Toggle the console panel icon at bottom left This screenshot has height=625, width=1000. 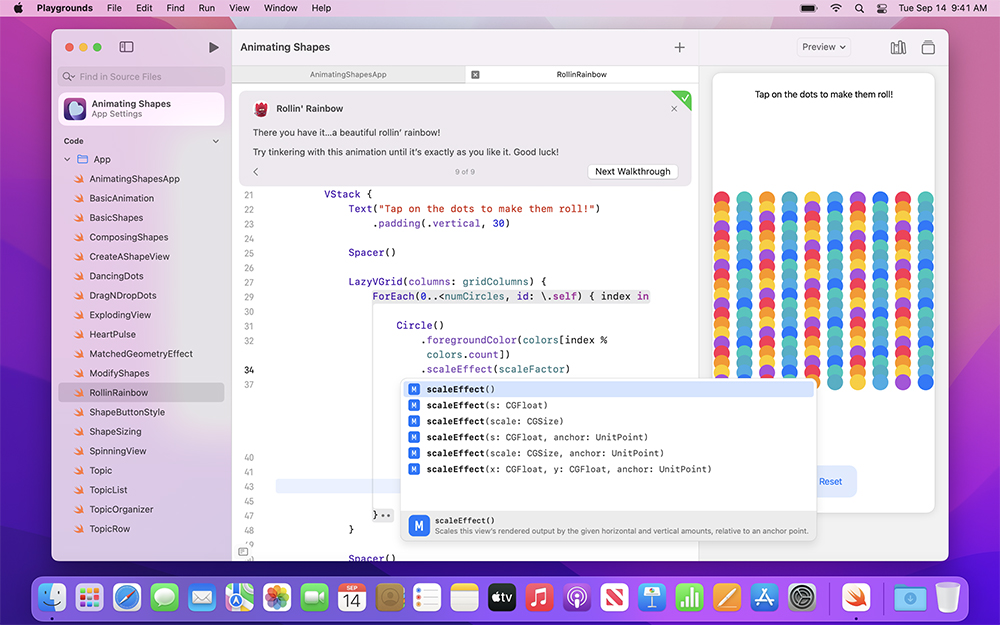tap(243, 551)
